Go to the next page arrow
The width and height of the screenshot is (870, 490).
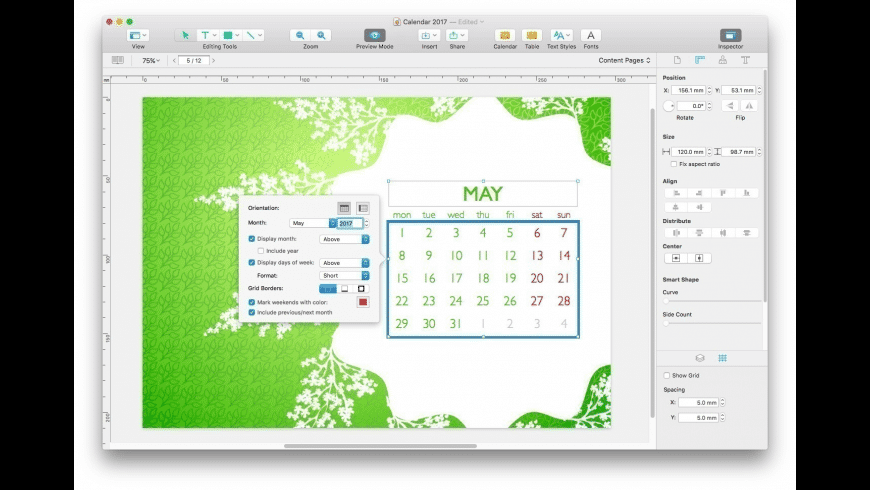click(x=213, y=60)
